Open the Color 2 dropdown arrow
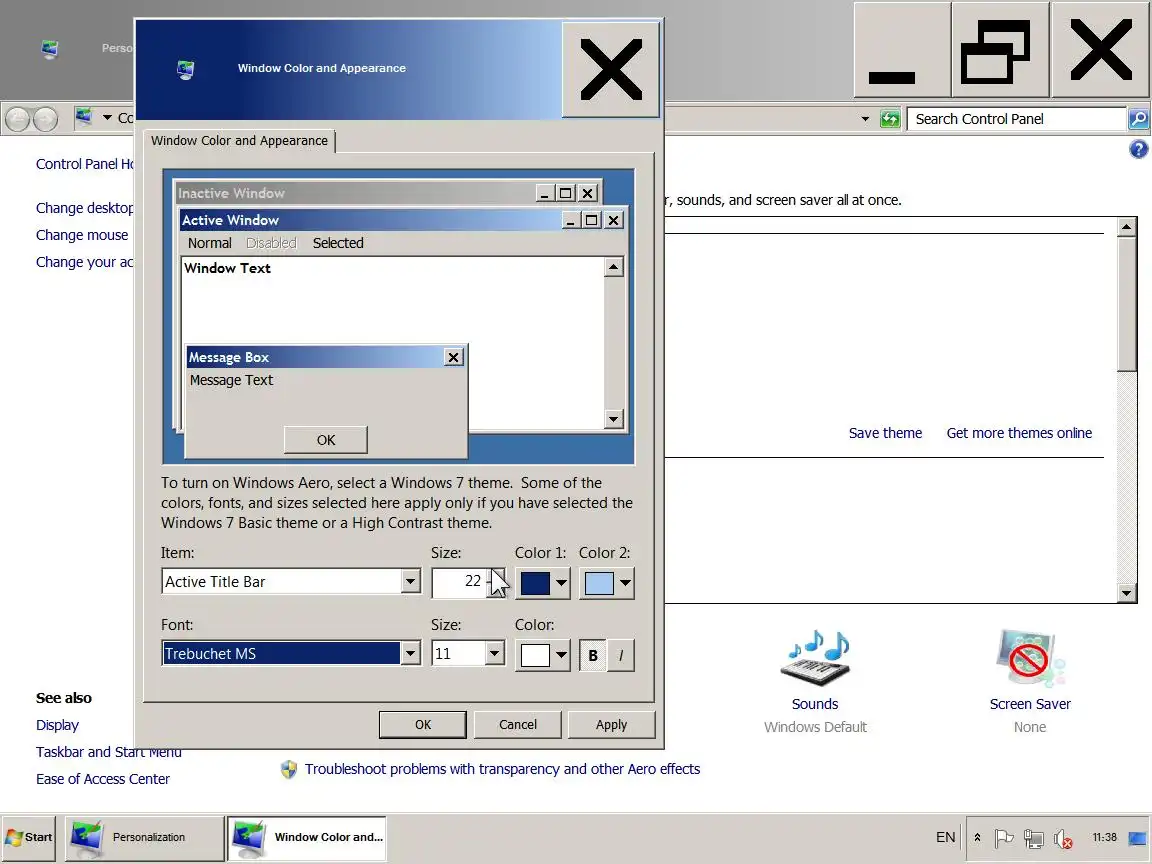Viewport: 1152px width, 864px height. (624, 583)
